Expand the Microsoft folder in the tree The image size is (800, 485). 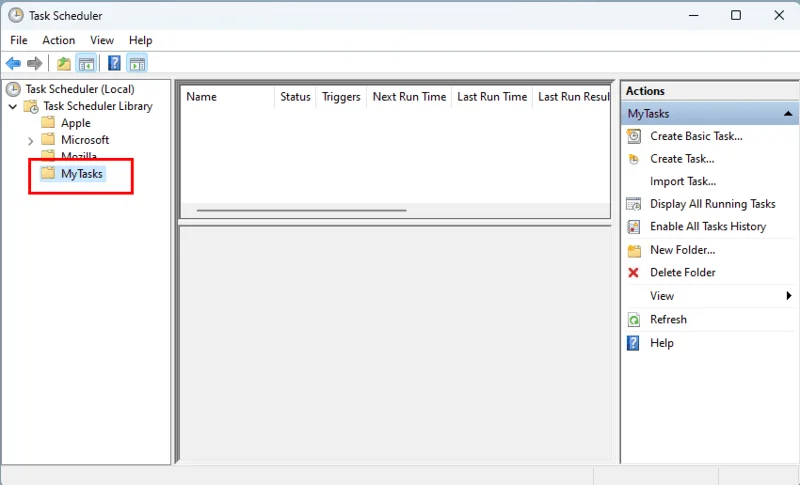[x=30, y=141]
